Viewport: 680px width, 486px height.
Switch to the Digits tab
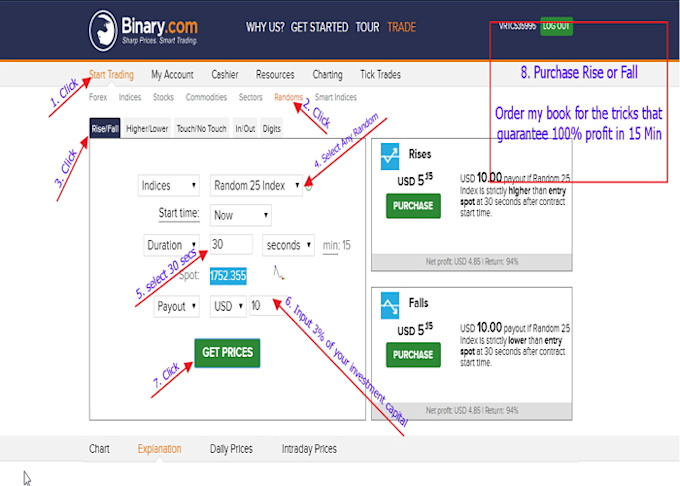click(x=271, y=128)
